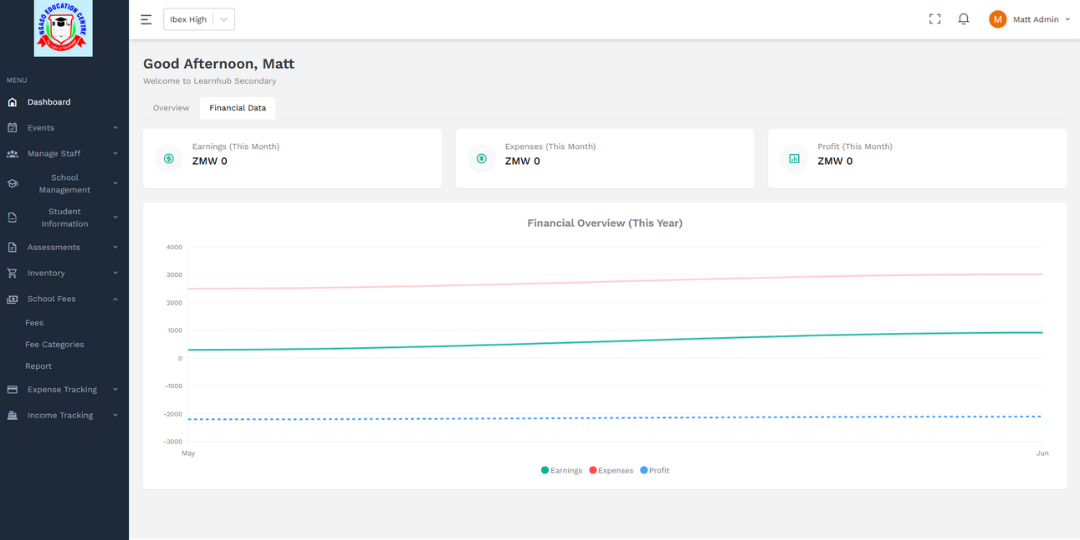Go to the Fees Report page
The height and width of the screenshot is (540, 1080).
pyautogui.click(x=38, y=367)
